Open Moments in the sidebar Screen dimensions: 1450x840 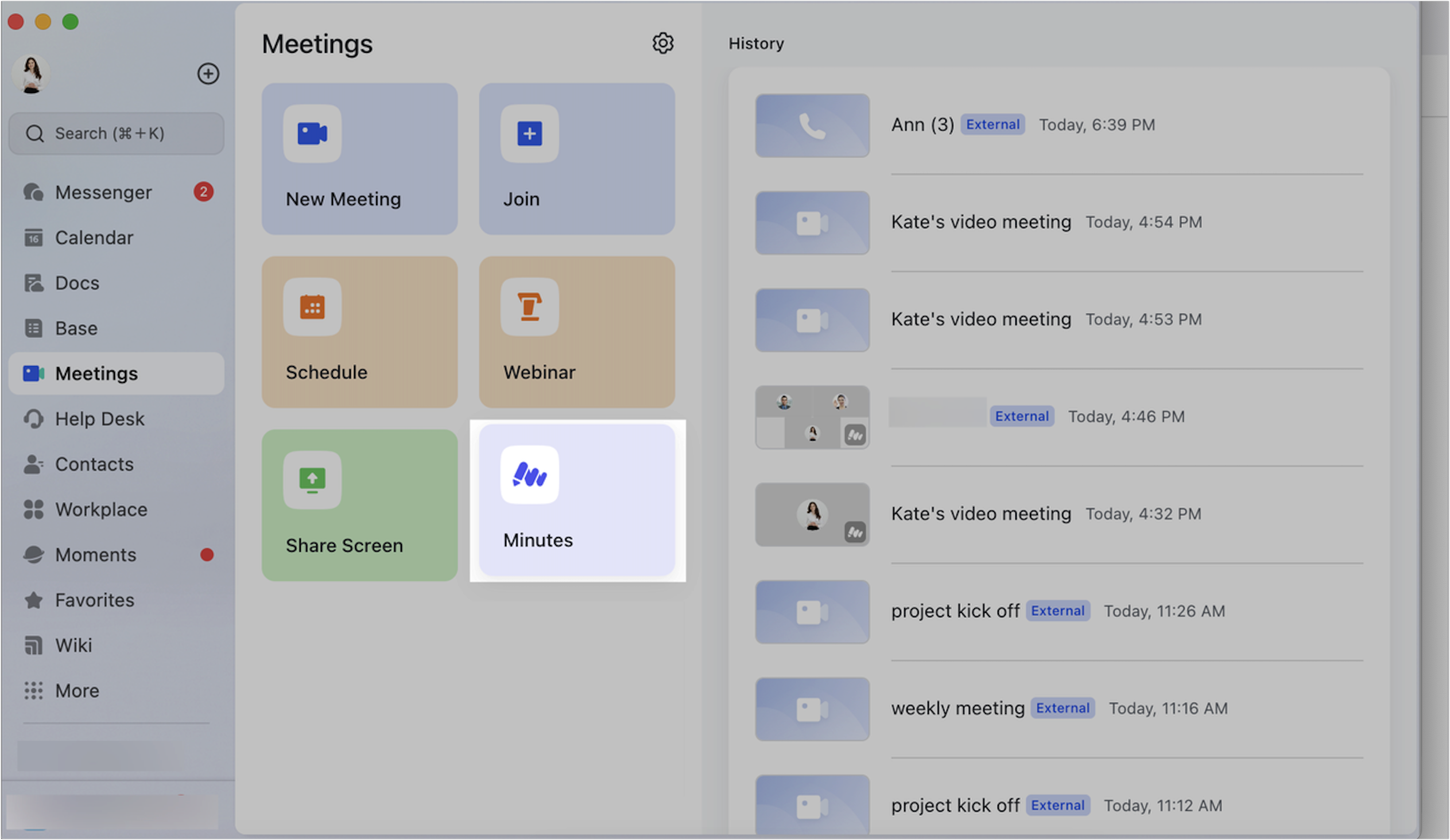(116, 555)
